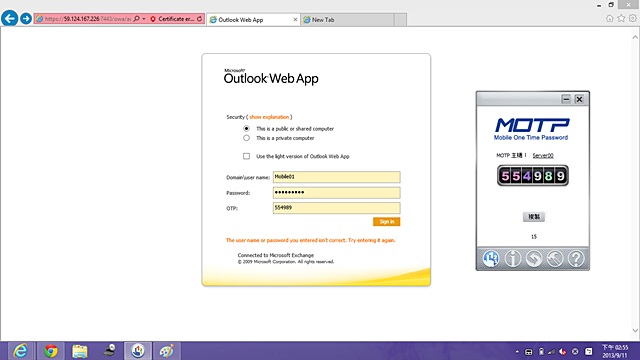Open Internet Explorer from the taskbar
Image resolution: width=640 pixels, height=360 pixels.
(x=20, y=351)
